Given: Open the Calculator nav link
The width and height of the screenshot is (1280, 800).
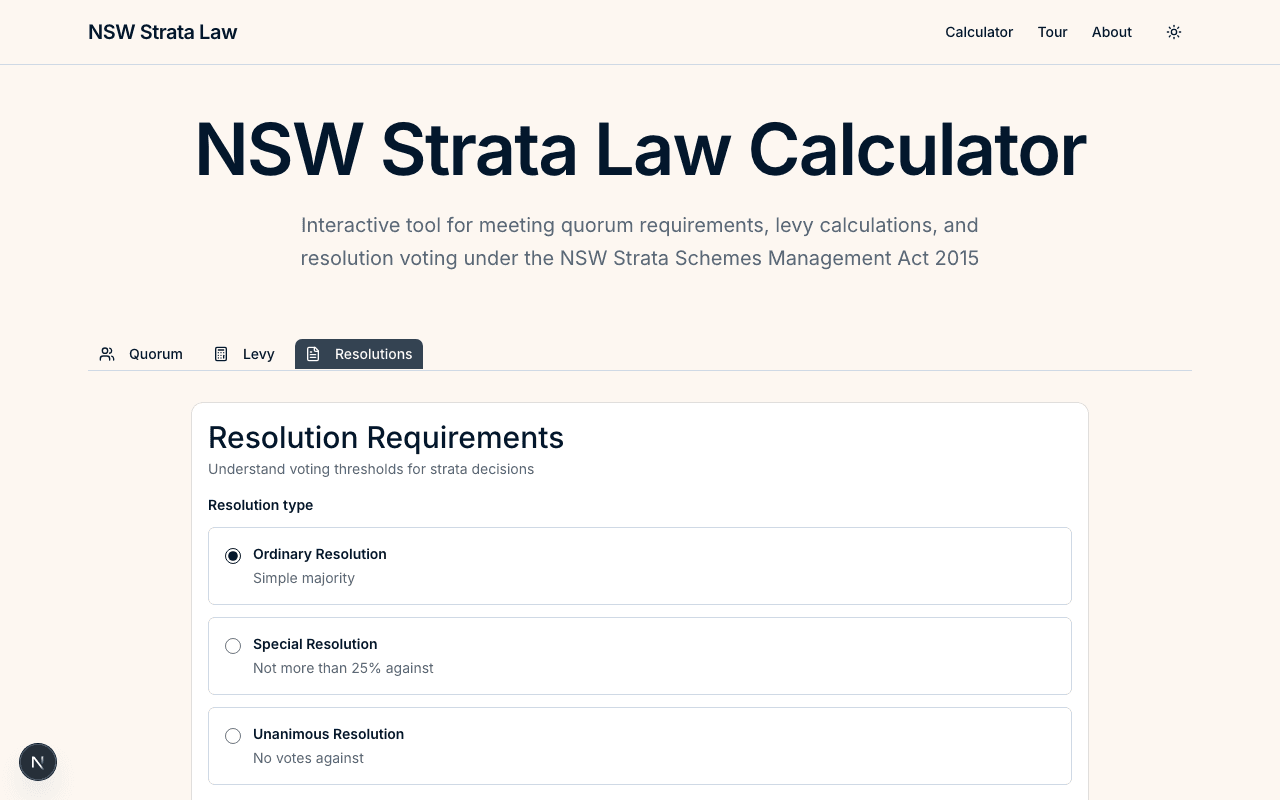Looking at the screenshot, I should click(x=979, y=32).
